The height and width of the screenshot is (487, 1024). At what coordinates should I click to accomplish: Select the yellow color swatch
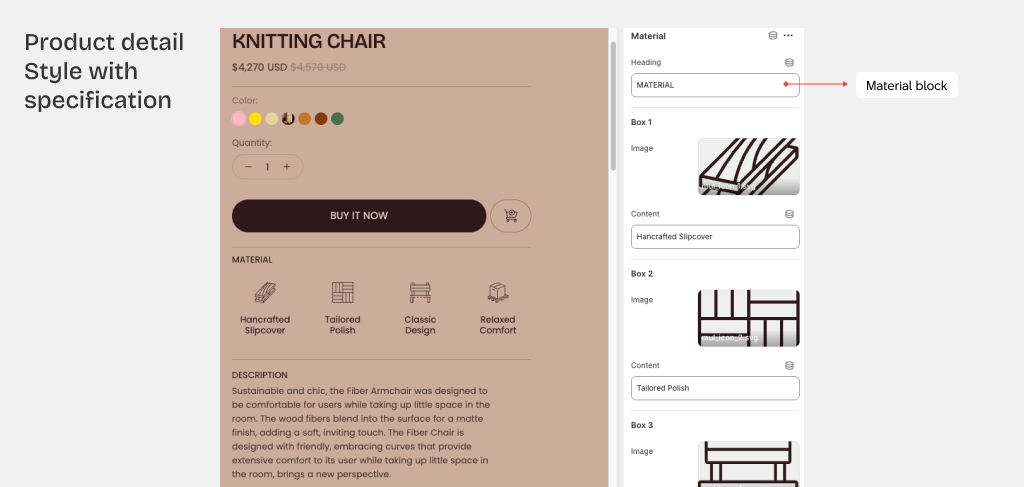coord(255,119)
